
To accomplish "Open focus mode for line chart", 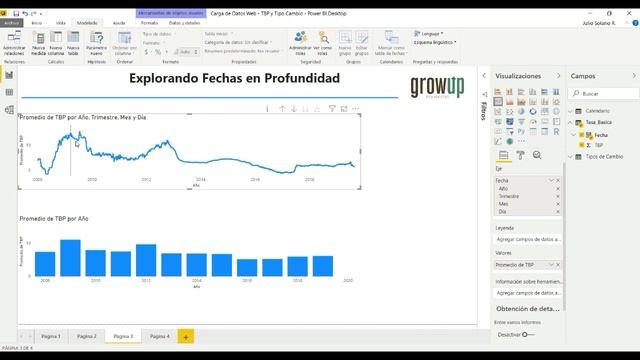I will [x=344, y=109].
